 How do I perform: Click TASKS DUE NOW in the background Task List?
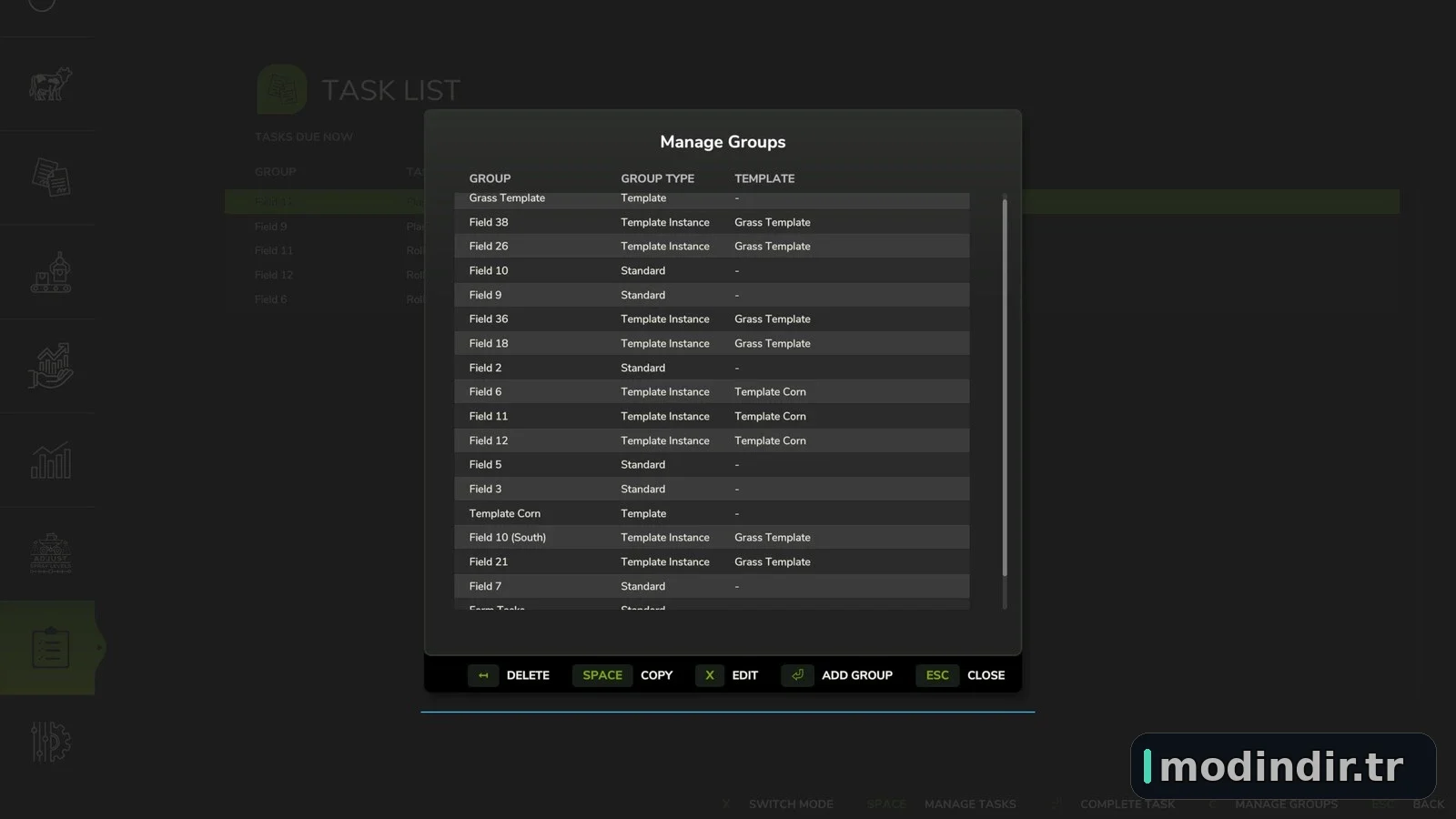pyautogui.click(x=304, y=136)
